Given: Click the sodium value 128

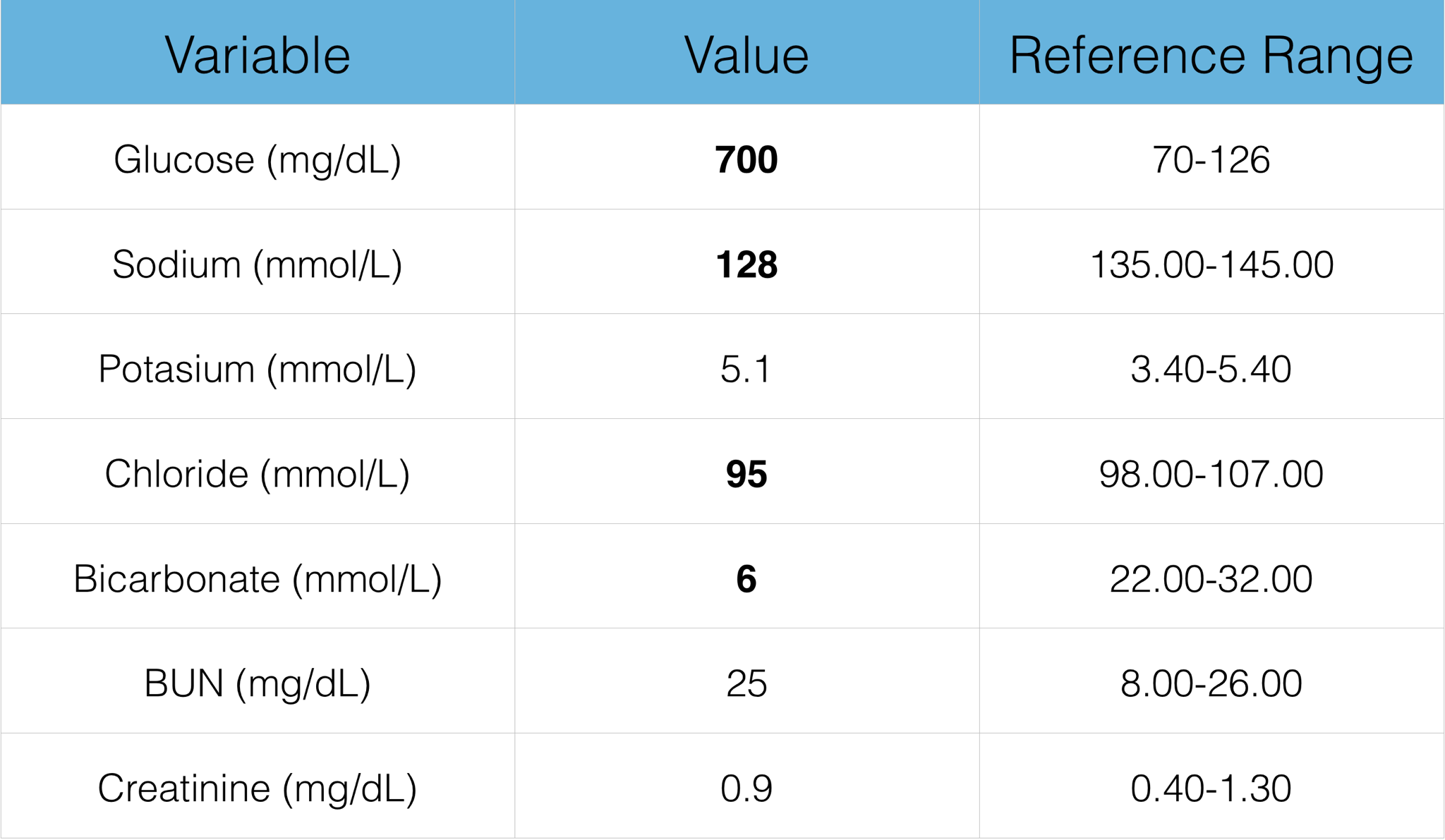Looking at the screenshot, I should tap(746, 264).
